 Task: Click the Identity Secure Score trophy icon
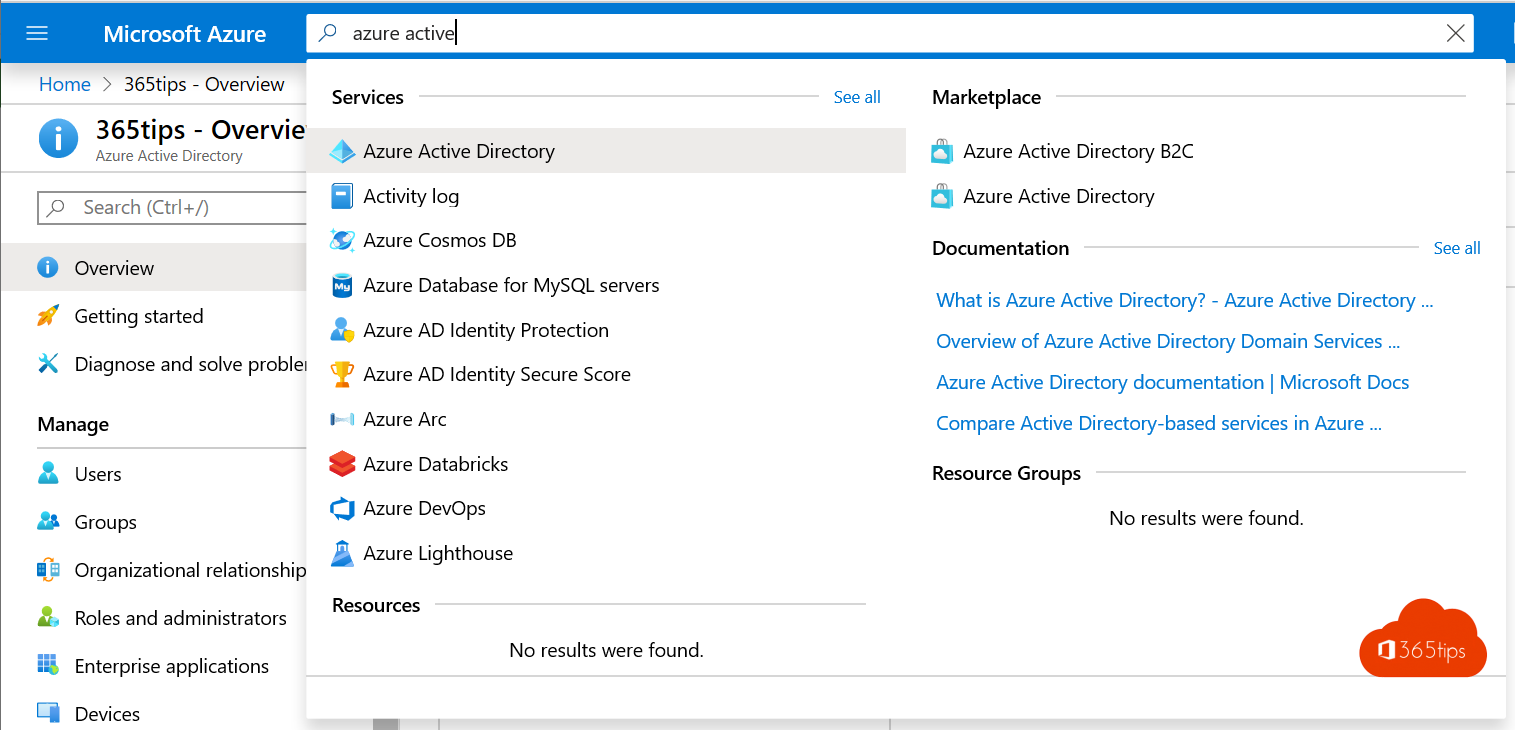click(342, 375)
